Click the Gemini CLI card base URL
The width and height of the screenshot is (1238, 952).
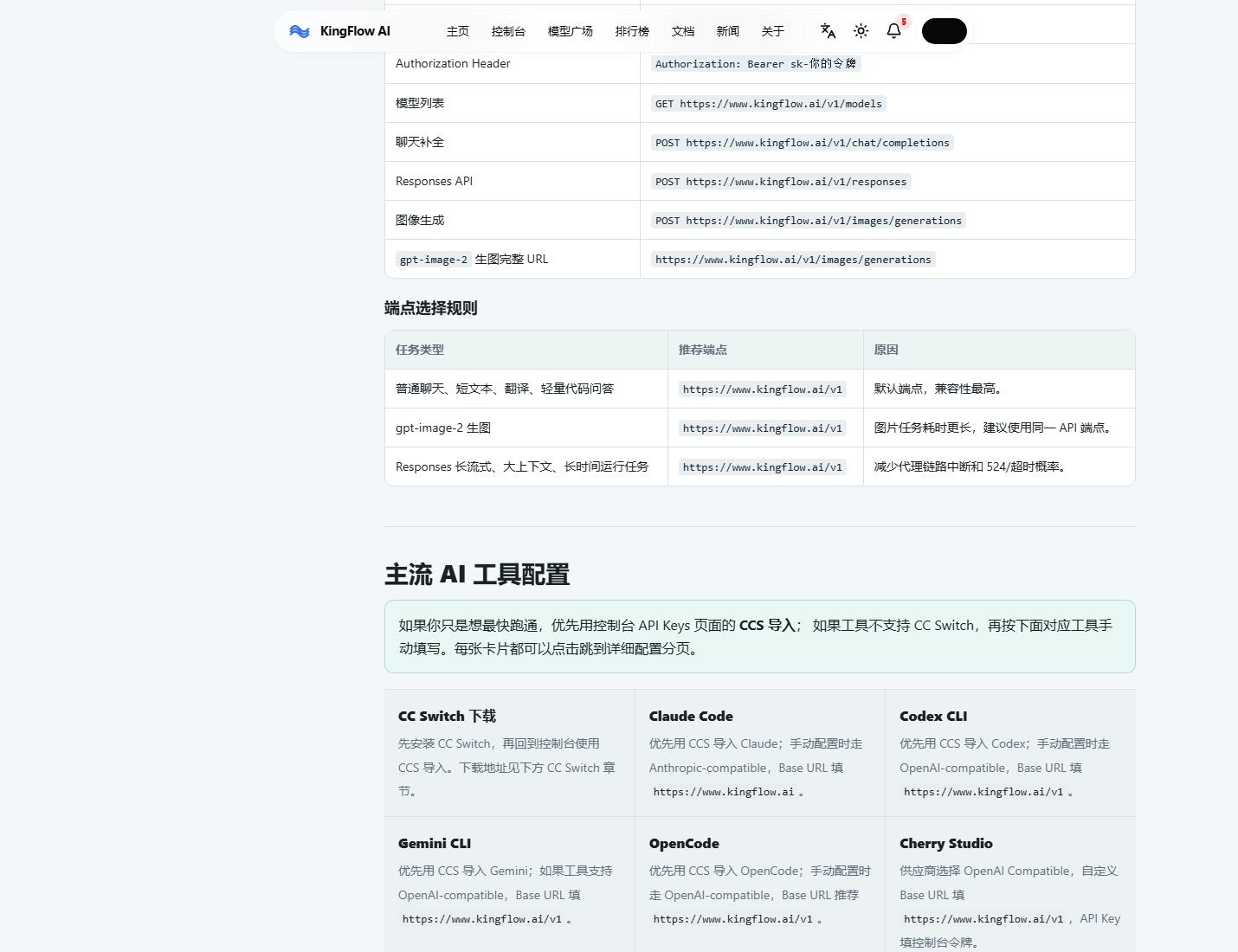tap(482, 919)
